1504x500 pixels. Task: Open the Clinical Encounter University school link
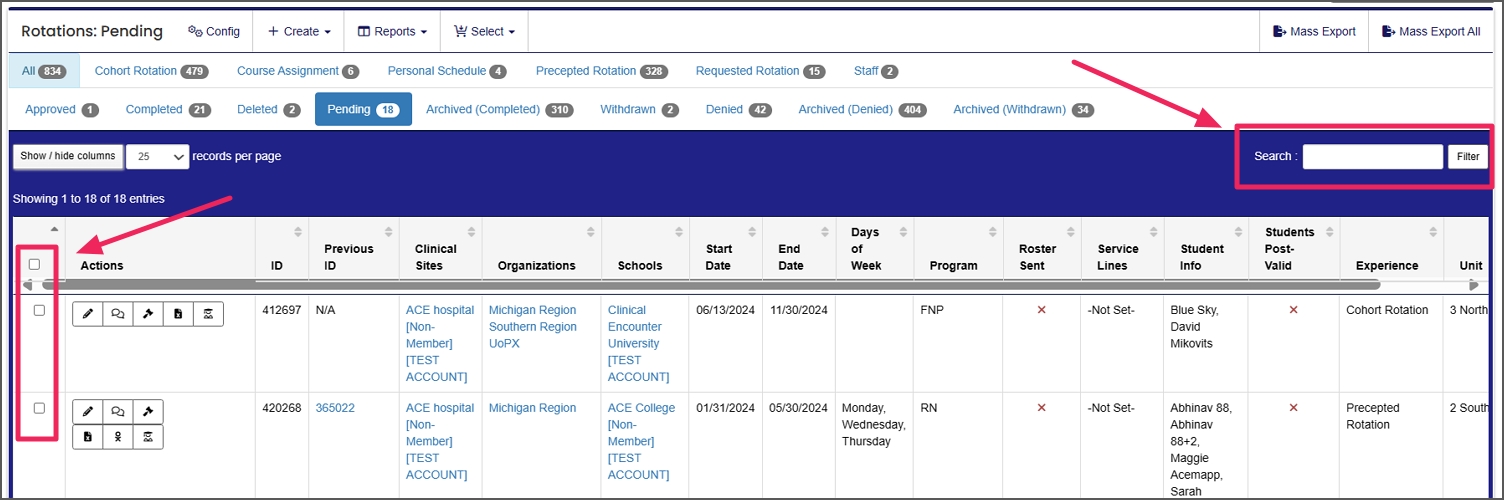pyautogui.click(x=638, y=343)
